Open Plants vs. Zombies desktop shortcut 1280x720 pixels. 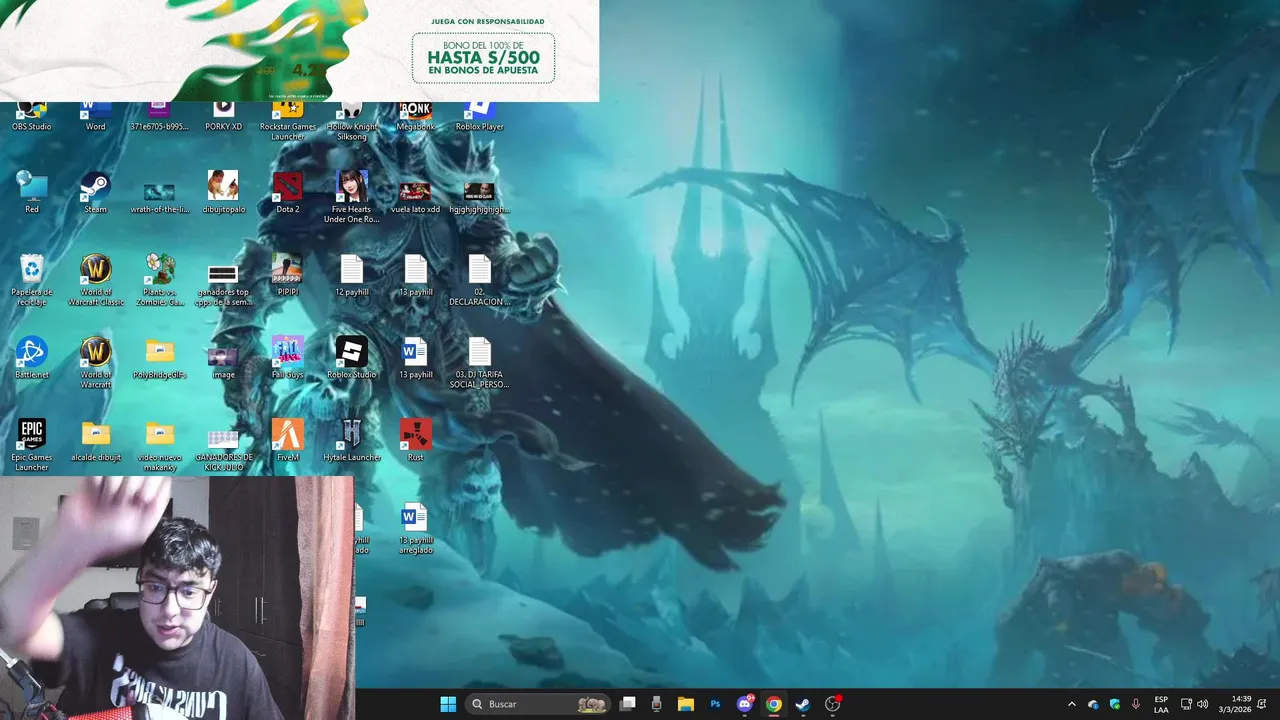(159, 280)
